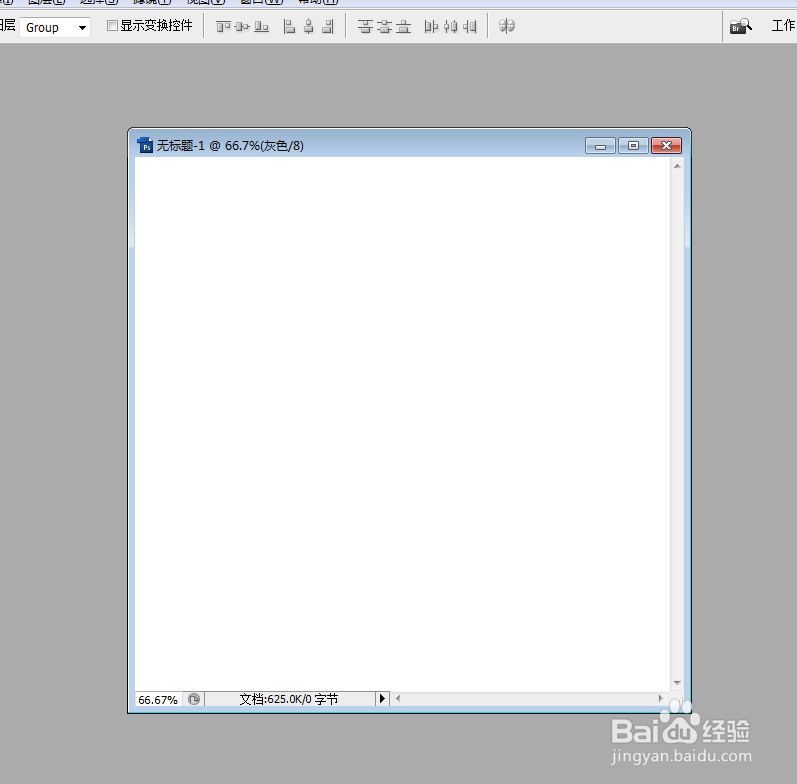Click the white document canvas

coord(402,424)
